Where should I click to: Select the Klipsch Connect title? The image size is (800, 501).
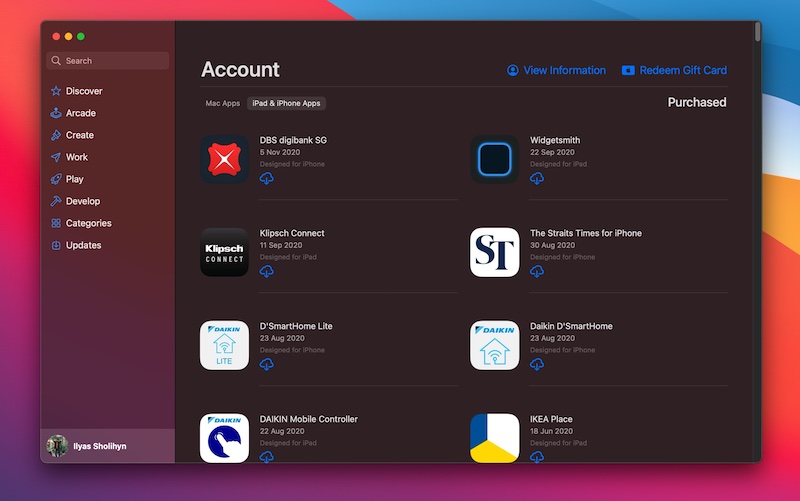(292, 233)
